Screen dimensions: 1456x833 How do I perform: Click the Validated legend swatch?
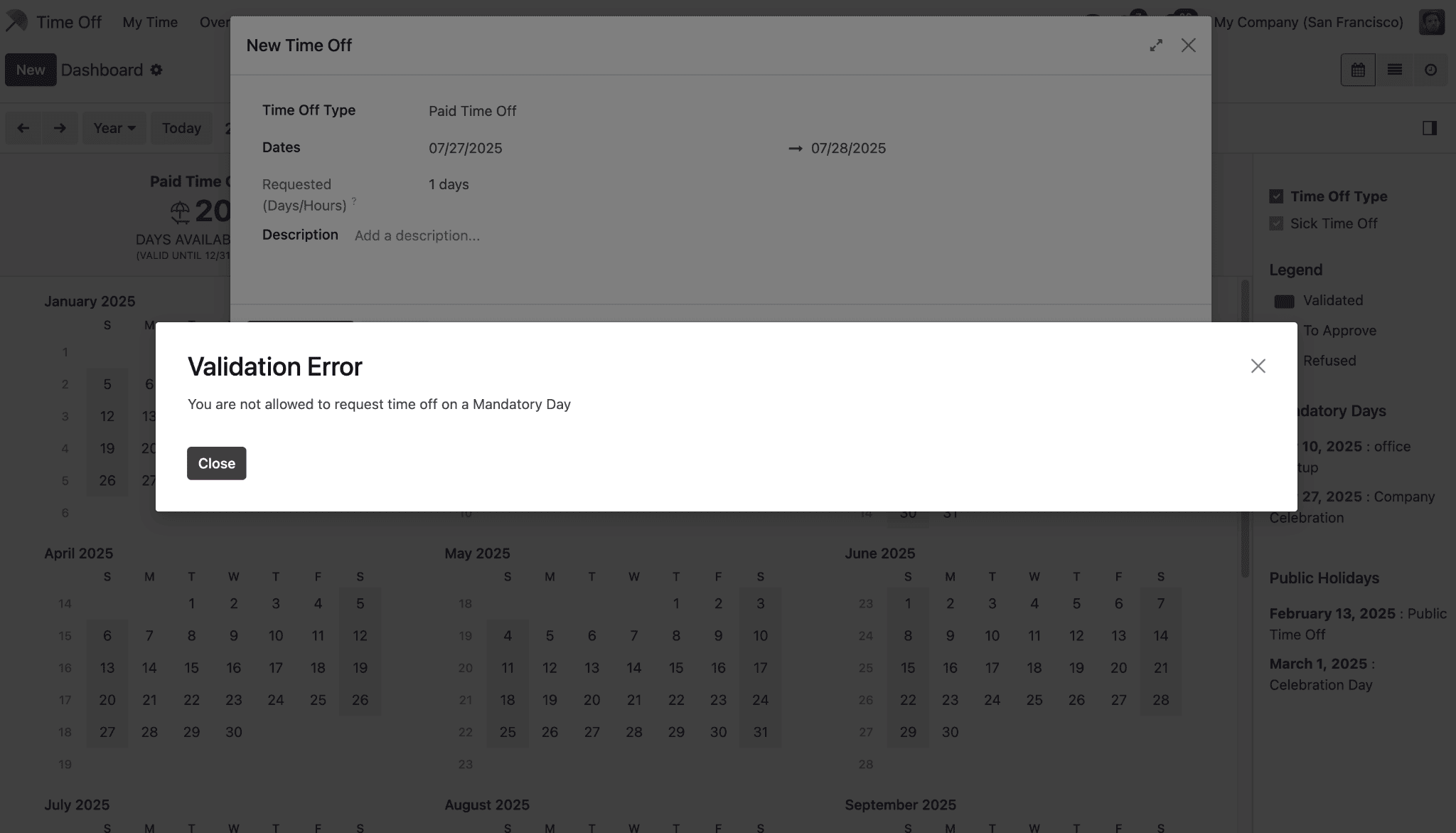(x=1284, y=301)
